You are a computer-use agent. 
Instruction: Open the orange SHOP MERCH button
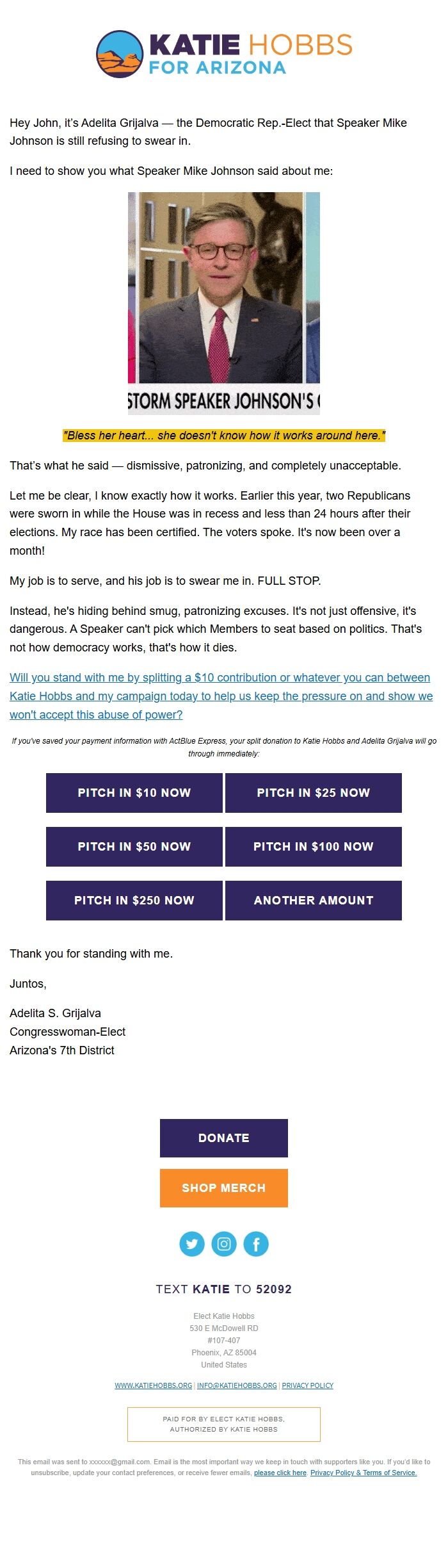224,1188
